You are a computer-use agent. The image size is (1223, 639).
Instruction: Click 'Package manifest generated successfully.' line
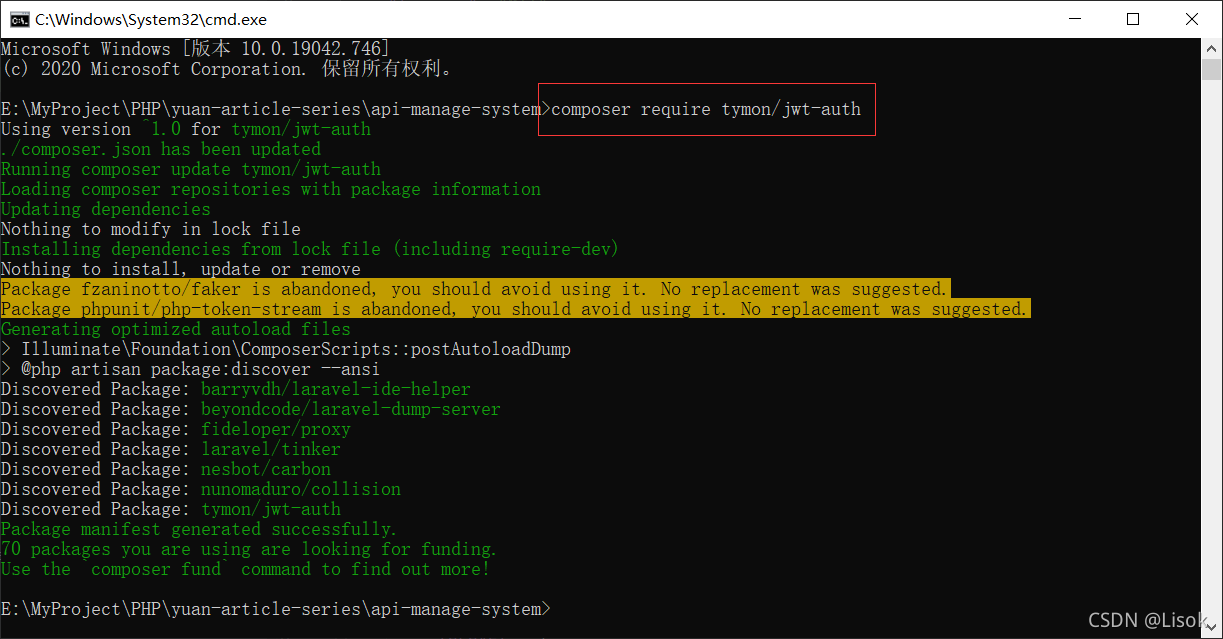click(199, 529)
